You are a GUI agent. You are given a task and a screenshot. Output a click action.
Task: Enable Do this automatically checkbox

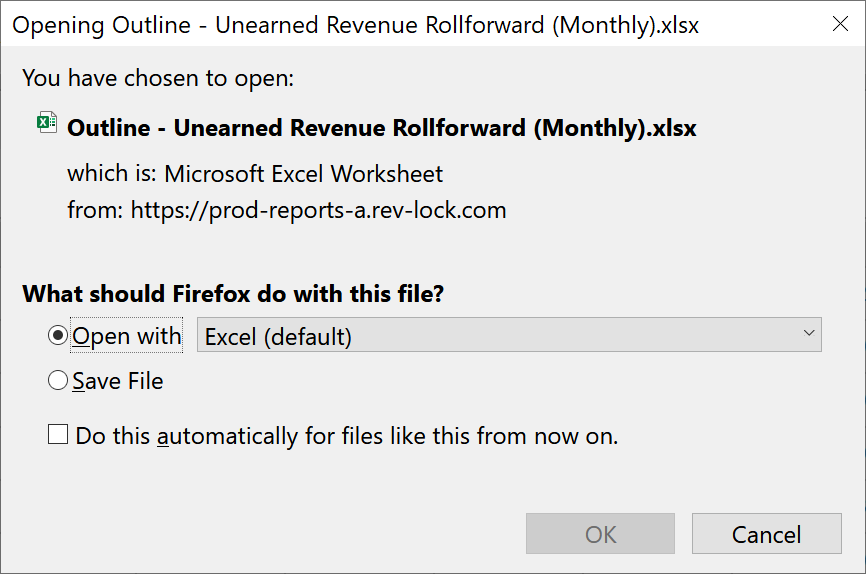click(x=58, y=435)
